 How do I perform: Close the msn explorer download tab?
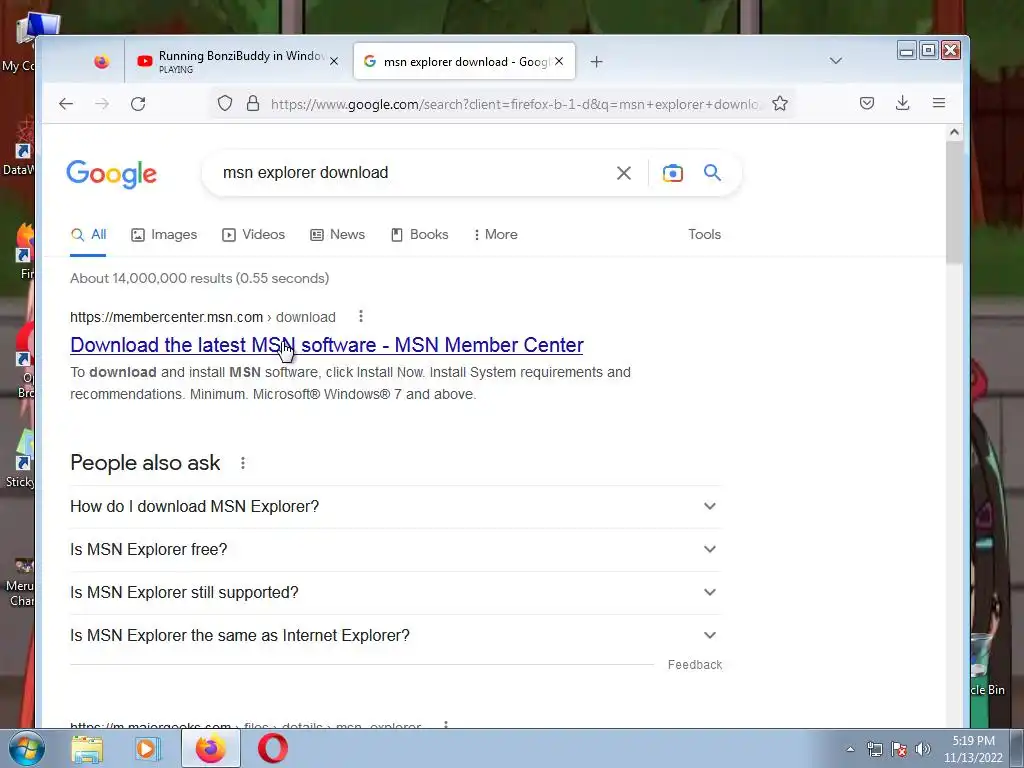point(559,61)
